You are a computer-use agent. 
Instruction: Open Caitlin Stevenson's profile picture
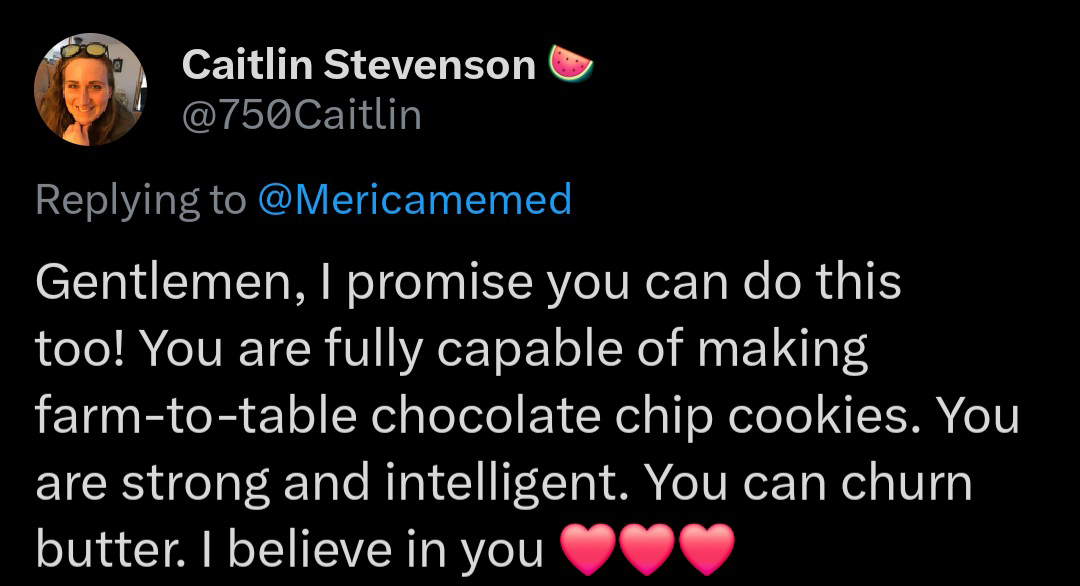click(x=91, y=90)
